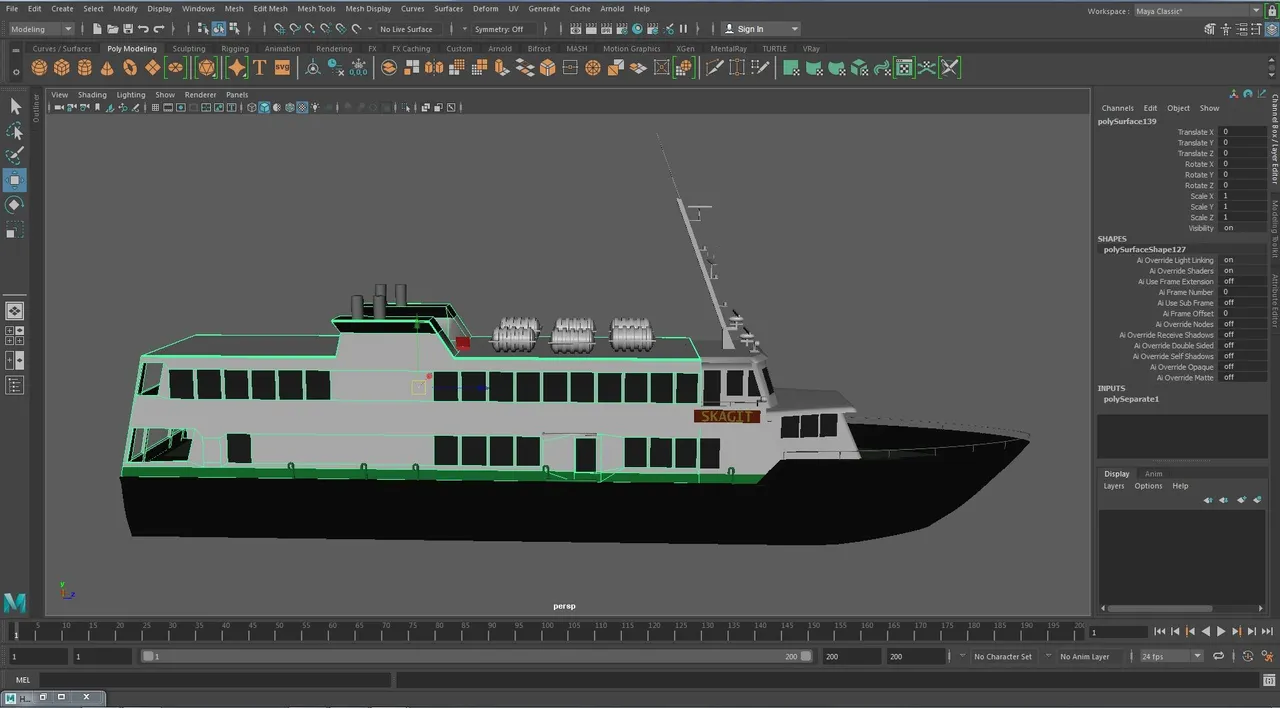The height and width of the screenshot is (708, 1280).
Task: Open the 24 fps frame rate dropdown
Action: pos(1171,656)
